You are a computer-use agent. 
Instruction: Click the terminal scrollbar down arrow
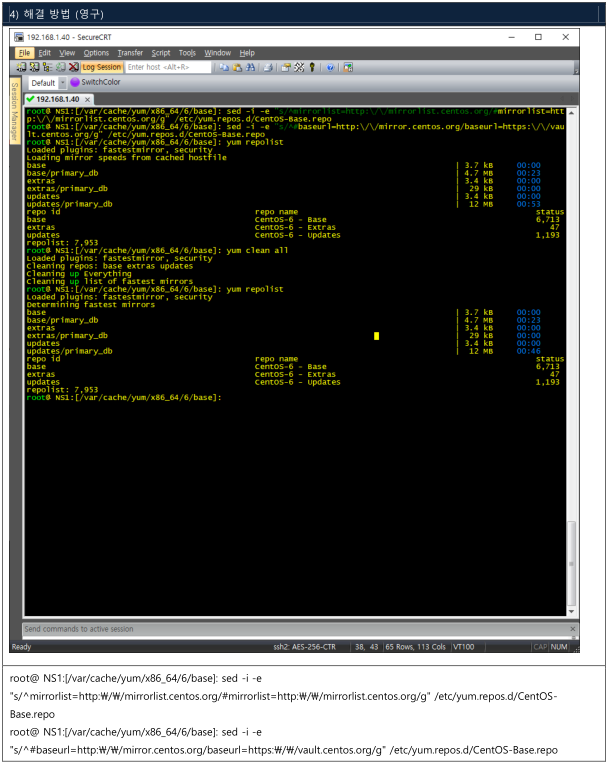572,612
